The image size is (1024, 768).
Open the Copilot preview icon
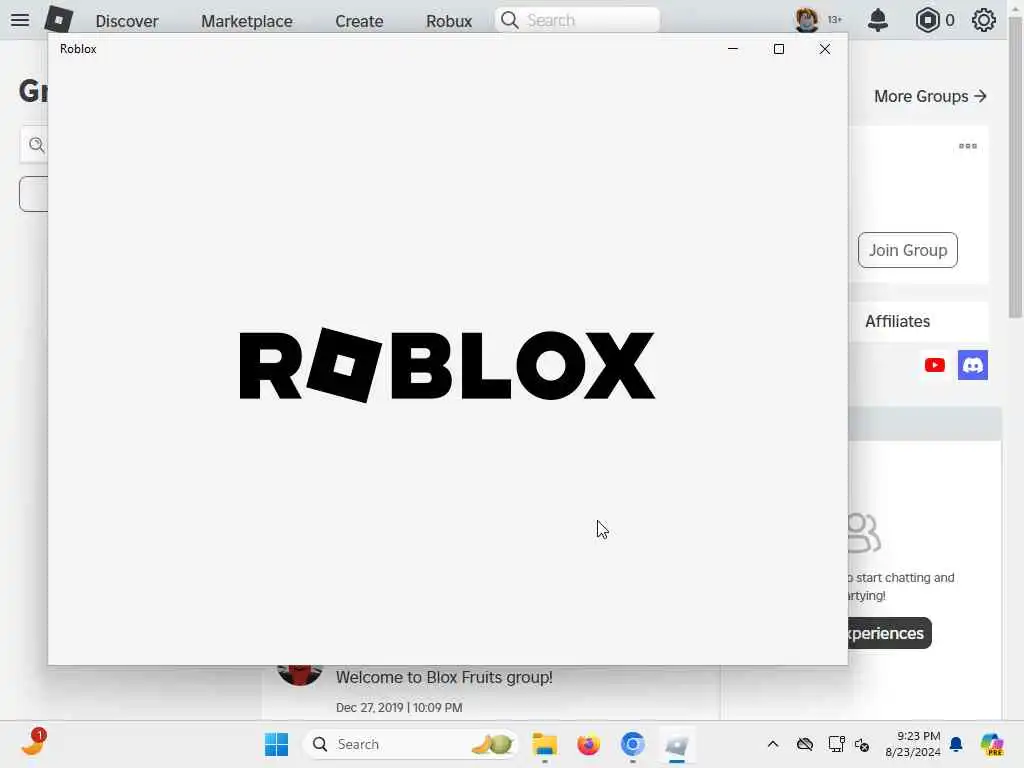[991, 744]
